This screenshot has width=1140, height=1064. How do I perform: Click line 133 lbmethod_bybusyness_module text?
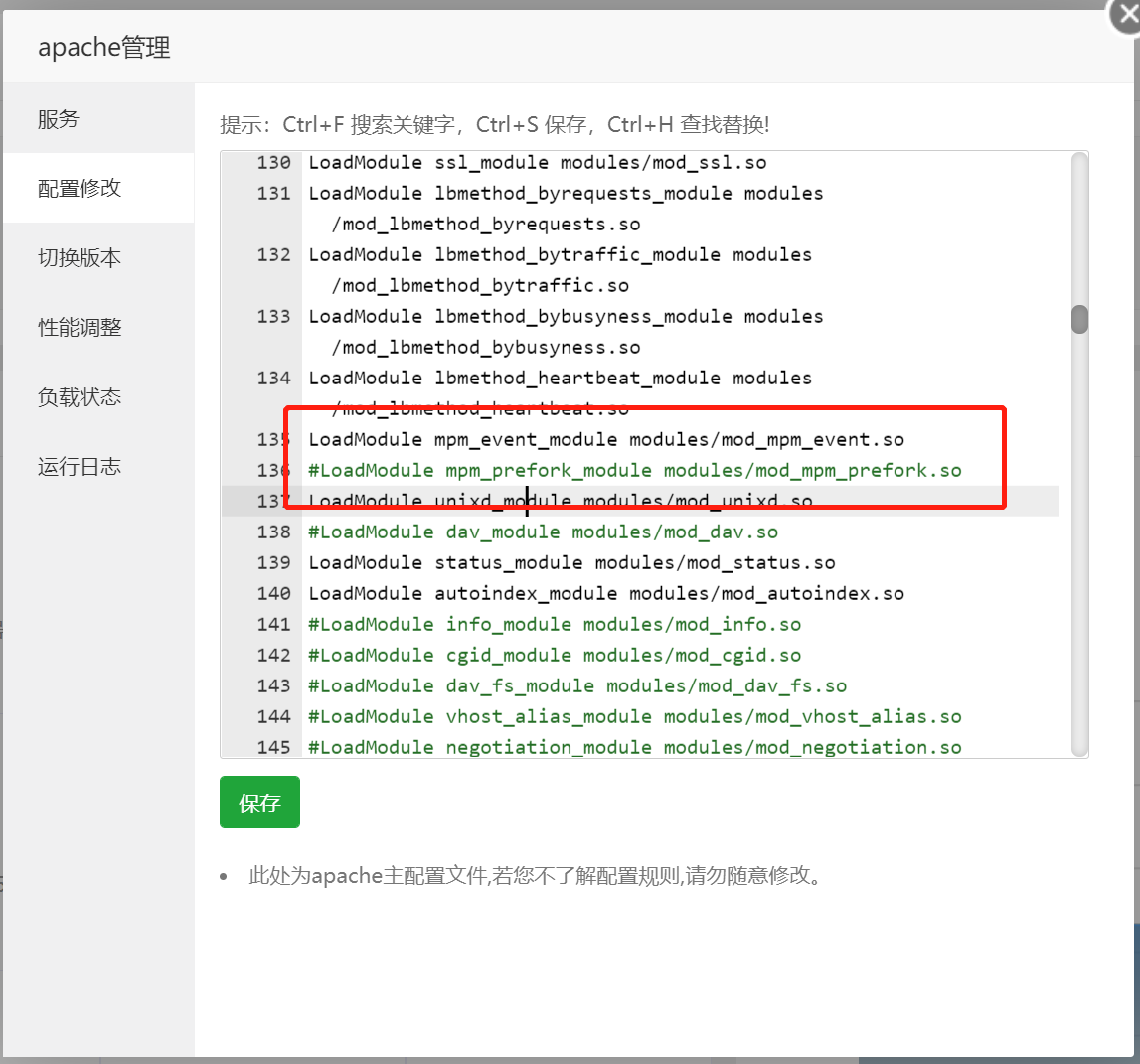[x=566, y=317]
